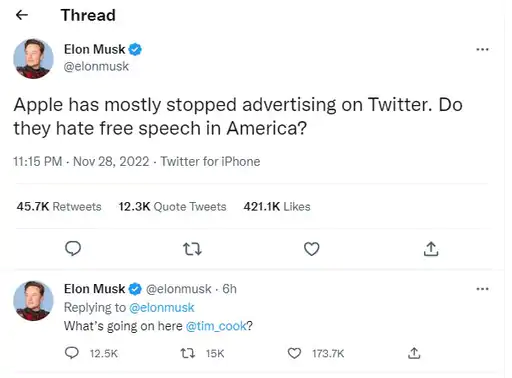Share the main tweet via upload icon

click(431, 249)
